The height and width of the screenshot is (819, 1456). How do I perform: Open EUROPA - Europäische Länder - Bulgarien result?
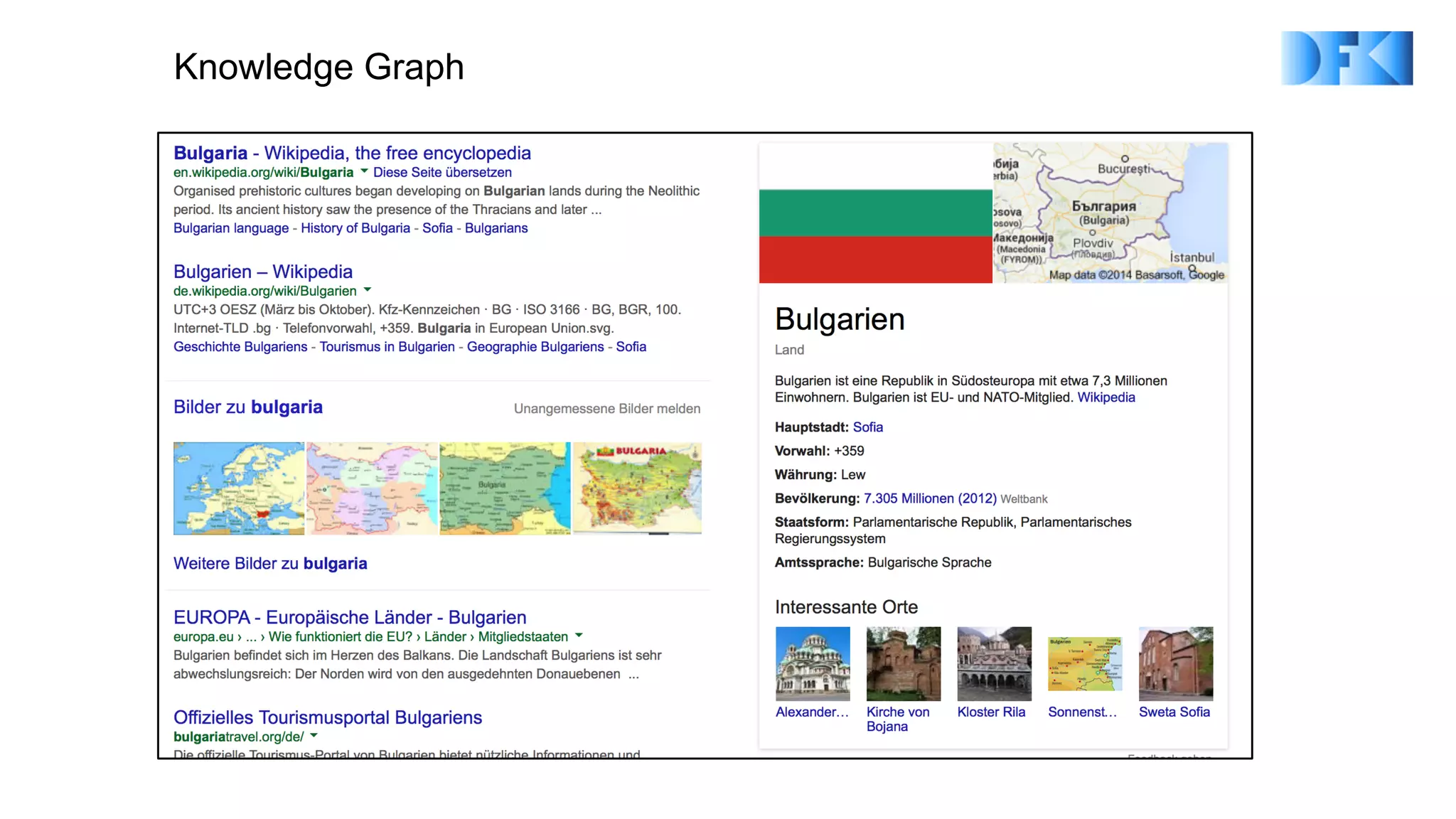pyautogui.click(x=350, y=617)
